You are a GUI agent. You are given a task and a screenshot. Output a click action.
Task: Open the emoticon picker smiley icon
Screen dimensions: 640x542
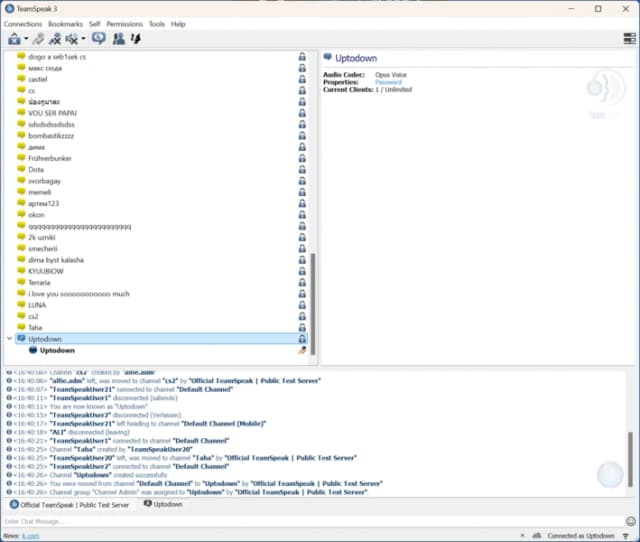(x=631, y=521)
